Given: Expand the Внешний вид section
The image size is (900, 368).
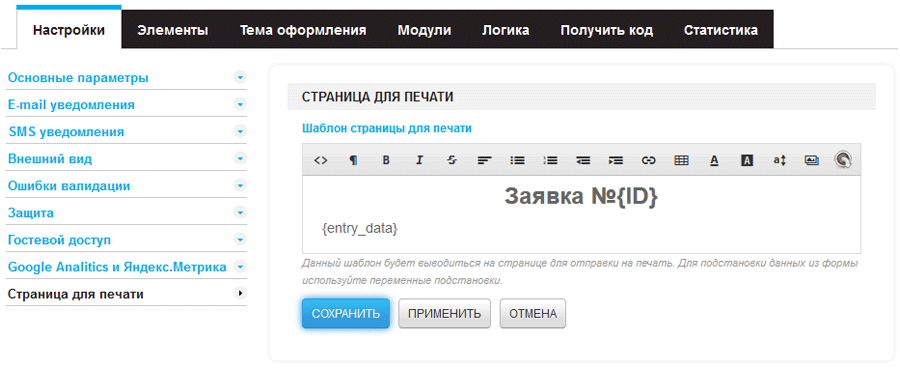Looking at the screenshot, I should 240,158.
